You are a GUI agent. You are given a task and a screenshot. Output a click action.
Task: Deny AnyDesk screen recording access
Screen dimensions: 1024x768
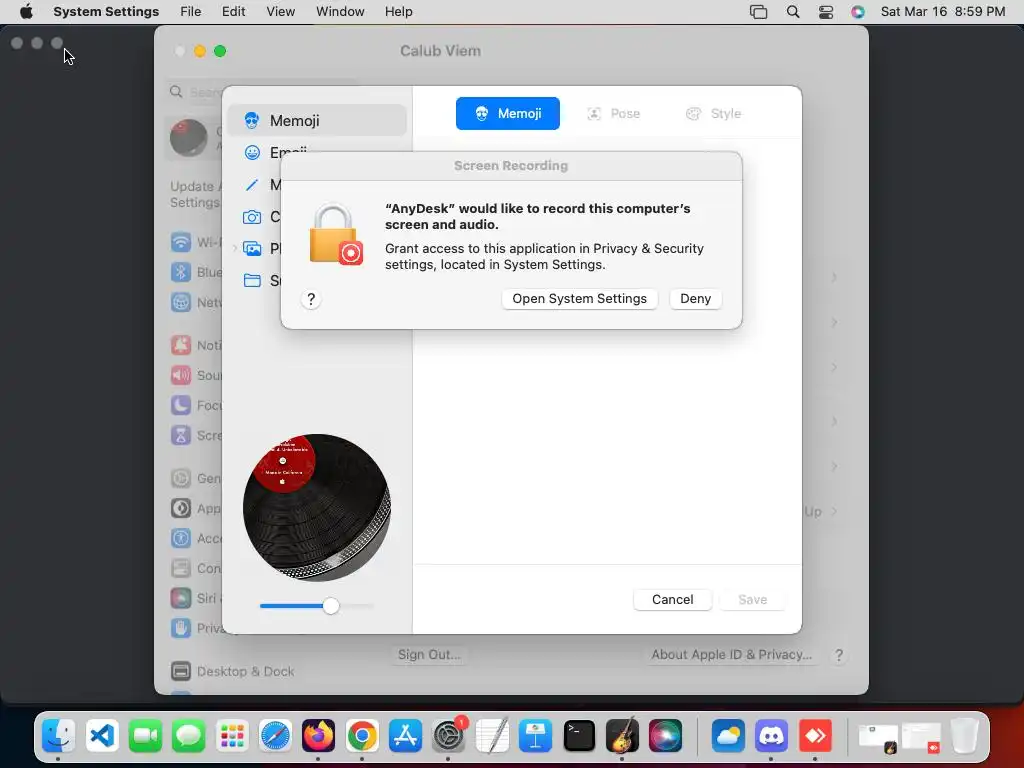(x=695, y=299)
